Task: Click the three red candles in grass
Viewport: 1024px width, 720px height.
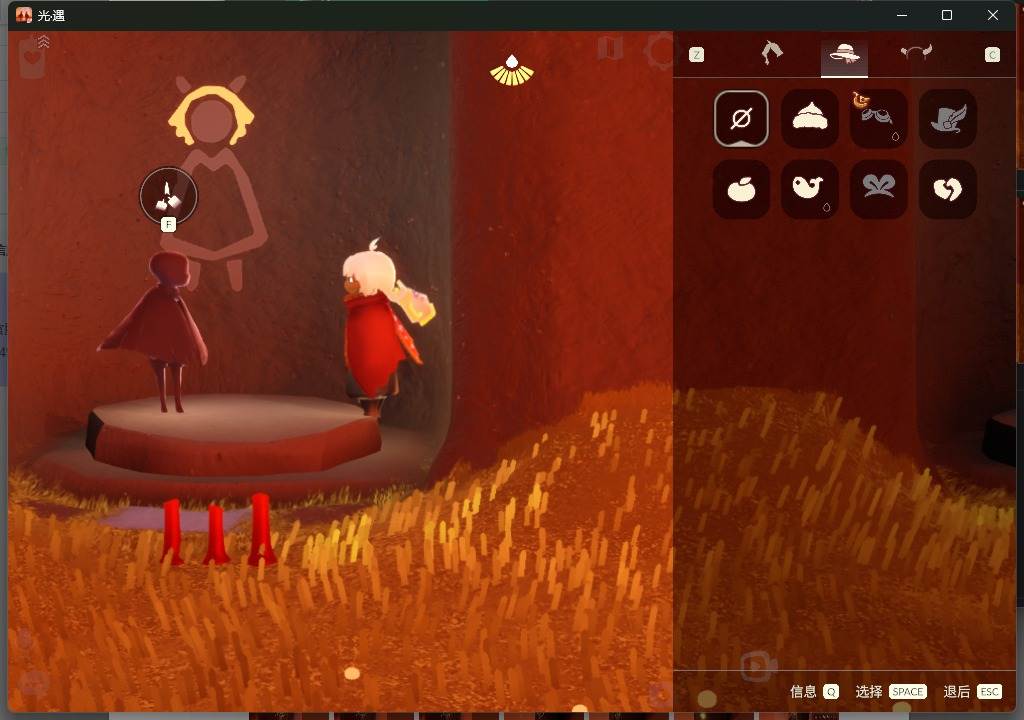Action: 217,530
